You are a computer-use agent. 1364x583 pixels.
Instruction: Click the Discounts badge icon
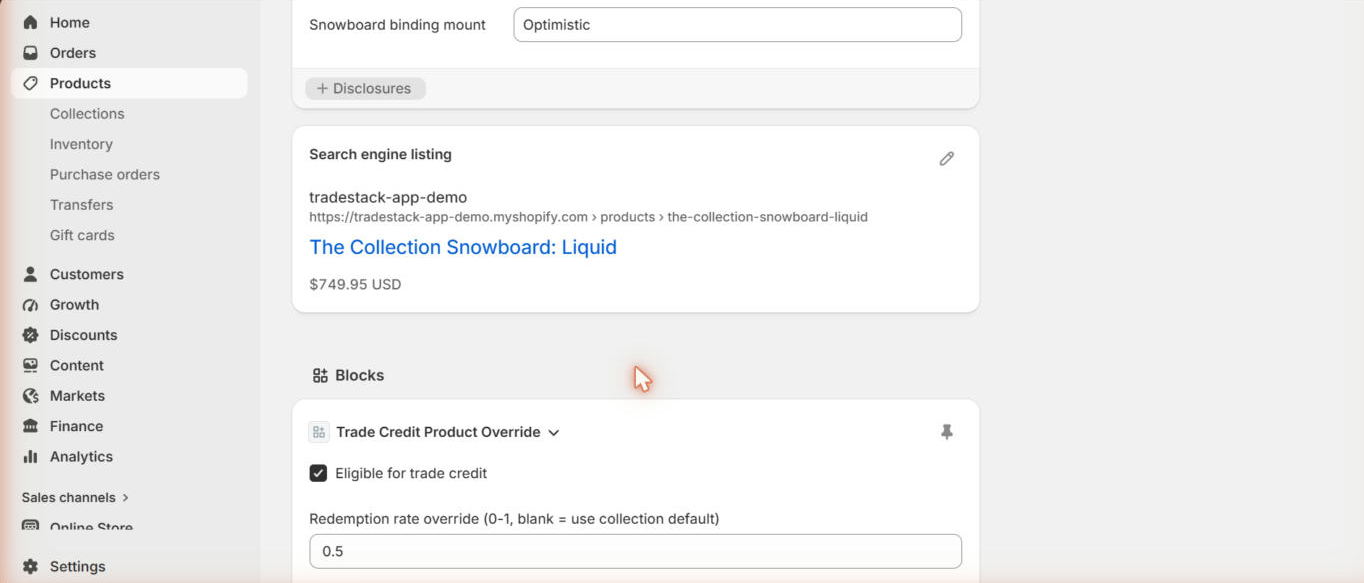point(30,335)
